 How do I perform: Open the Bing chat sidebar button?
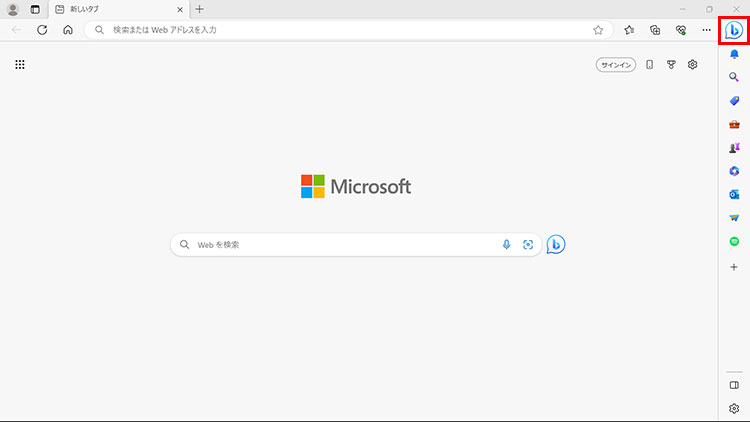[734, 30]
